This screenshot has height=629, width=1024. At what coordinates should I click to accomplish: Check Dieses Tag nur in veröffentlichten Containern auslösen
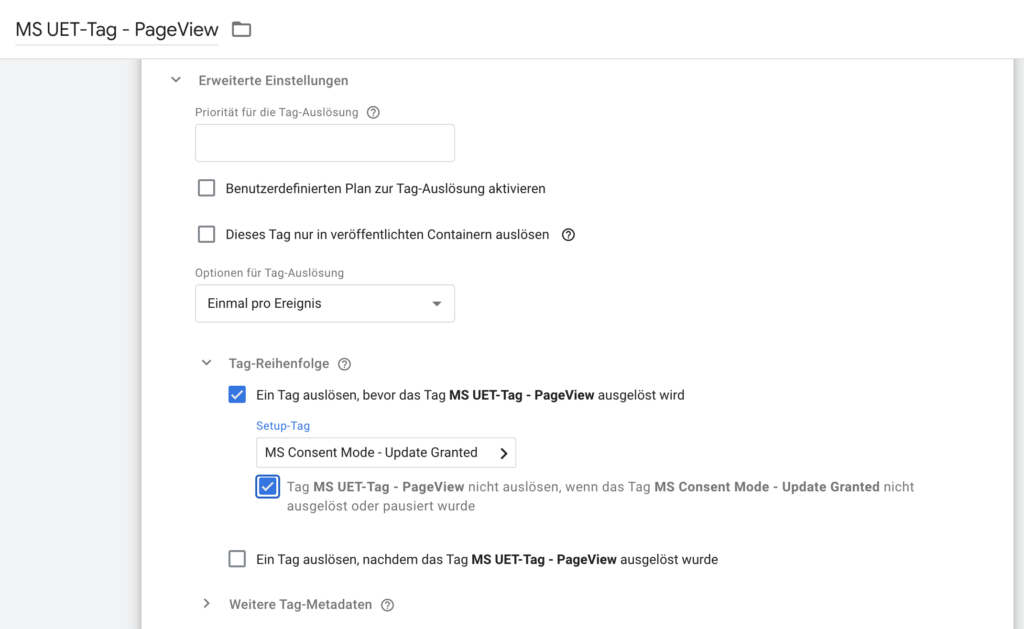pos(206,234)
